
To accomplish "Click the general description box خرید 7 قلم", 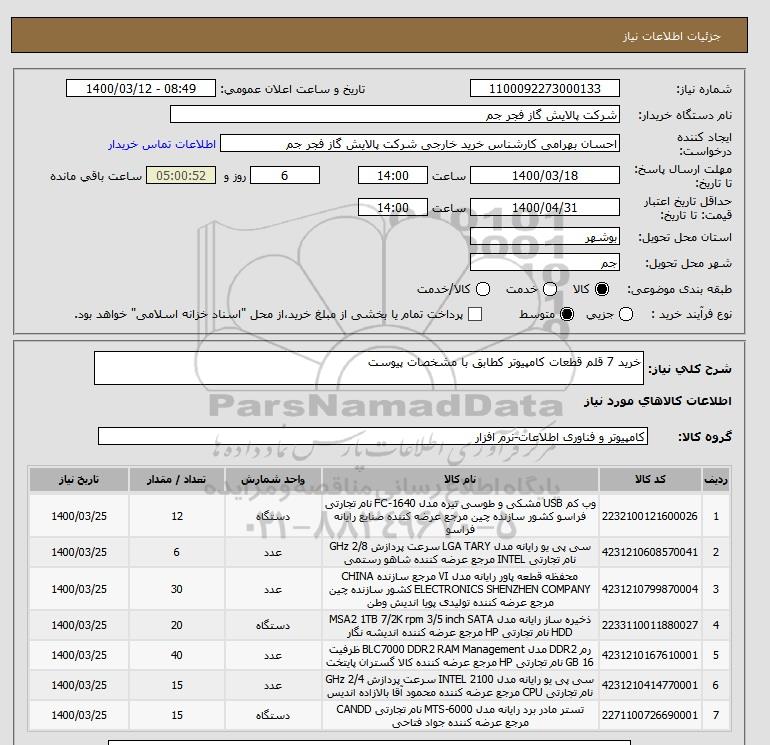I will (x=369, y=368).
